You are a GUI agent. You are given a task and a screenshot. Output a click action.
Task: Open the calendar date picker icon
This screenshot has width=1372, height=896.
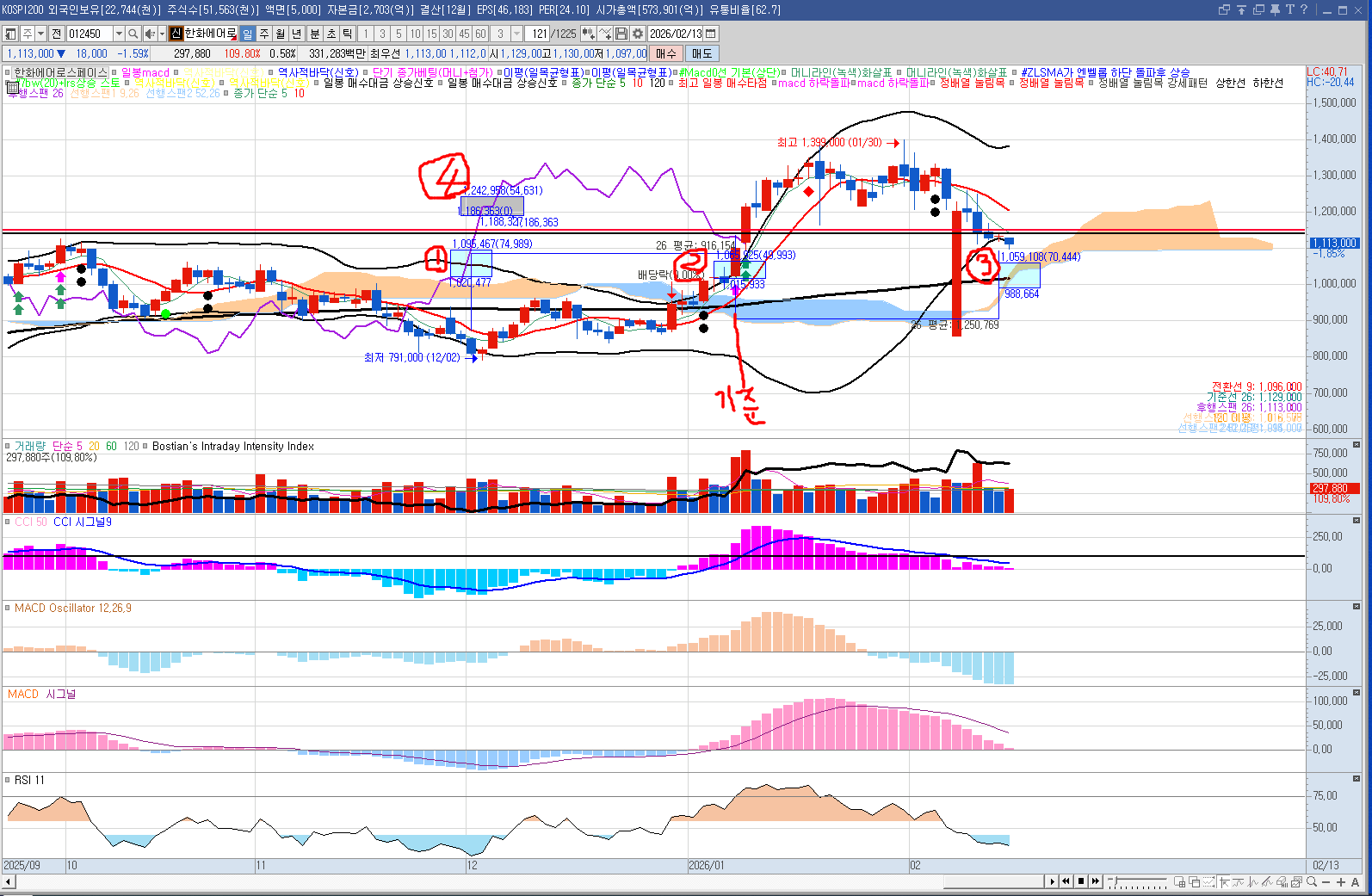[710, 34]
